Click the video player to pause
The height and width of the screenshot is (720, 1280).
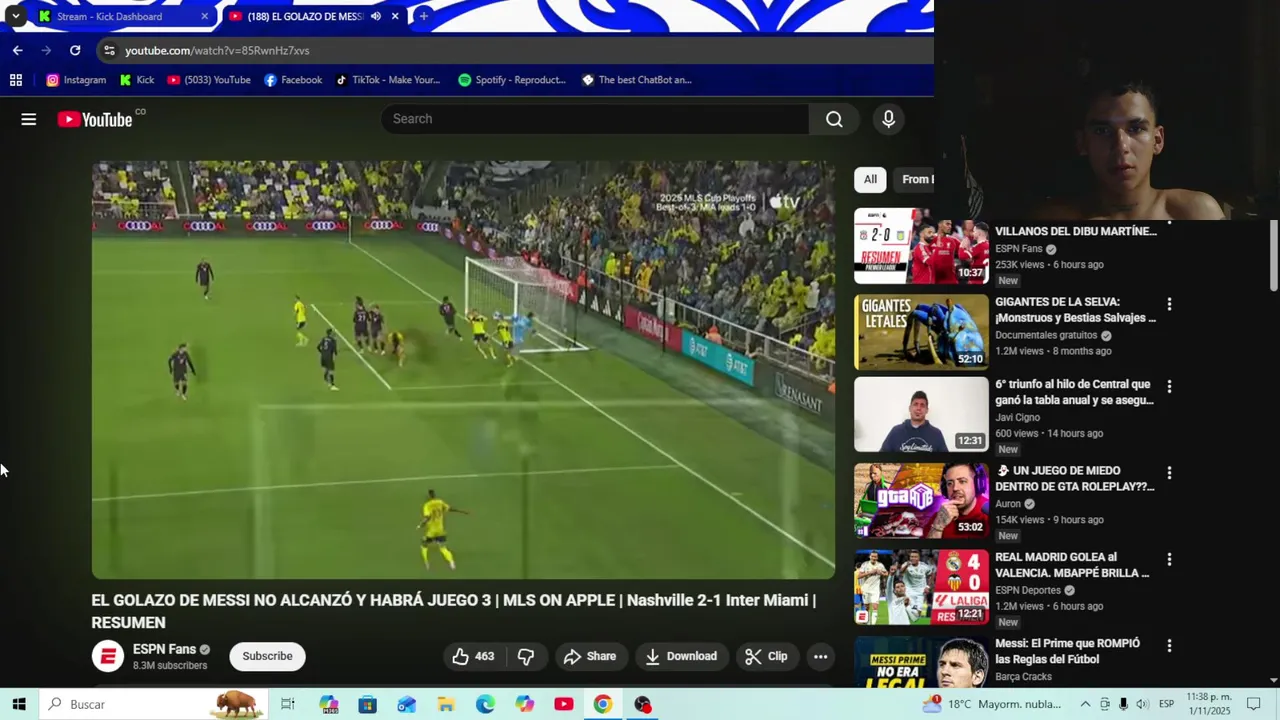[x=463, y=370]
